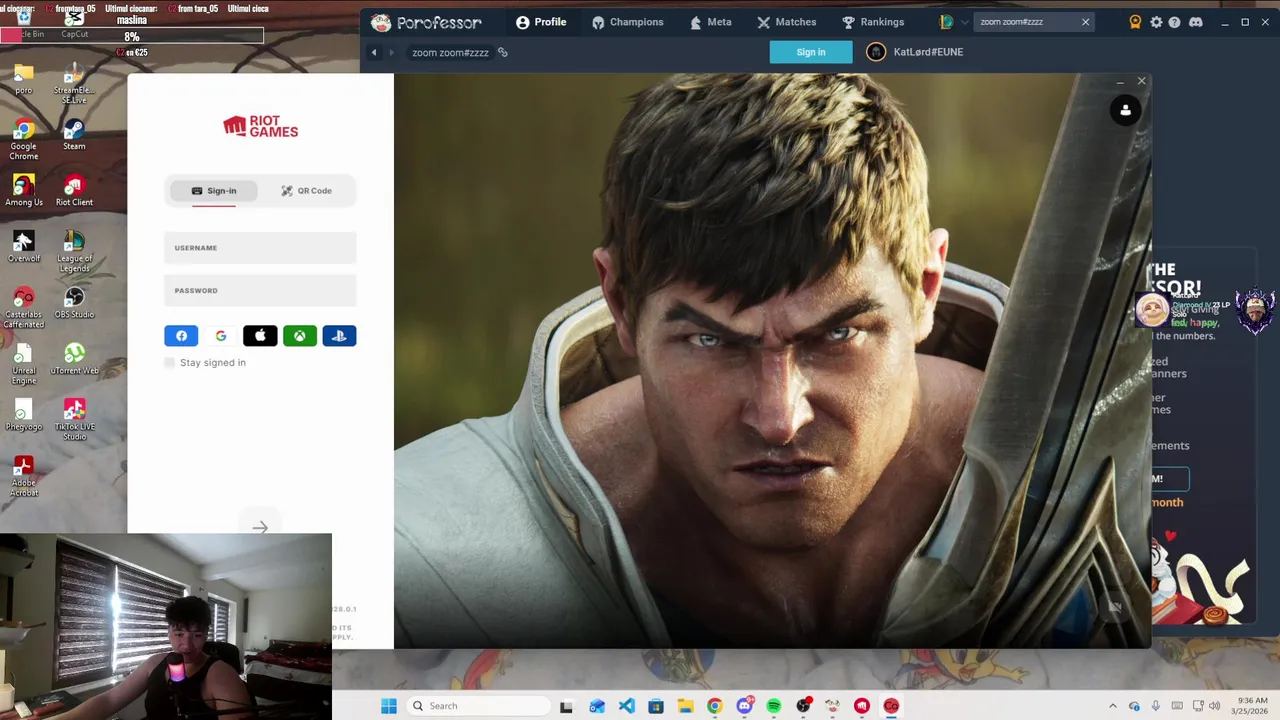
Task: Open OBS Studio desktop shortcut
Action: (x=74, y=302)
